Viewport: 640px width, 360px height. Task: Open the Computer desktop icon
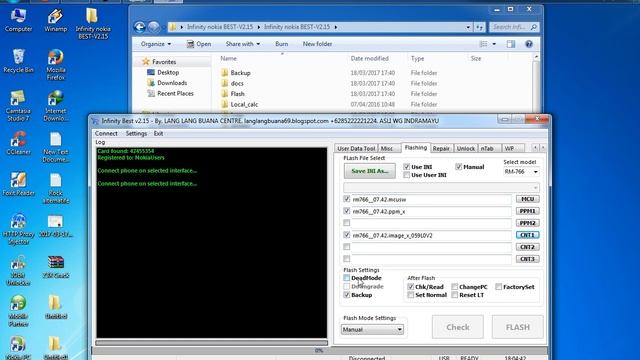(18, 20)
